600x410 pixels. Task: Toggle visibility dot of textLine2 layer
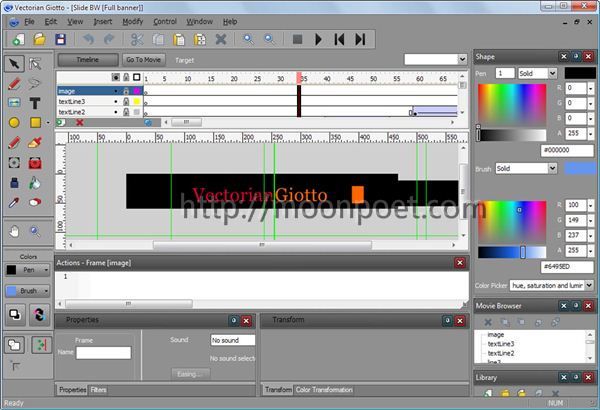(x=116, y=112)
